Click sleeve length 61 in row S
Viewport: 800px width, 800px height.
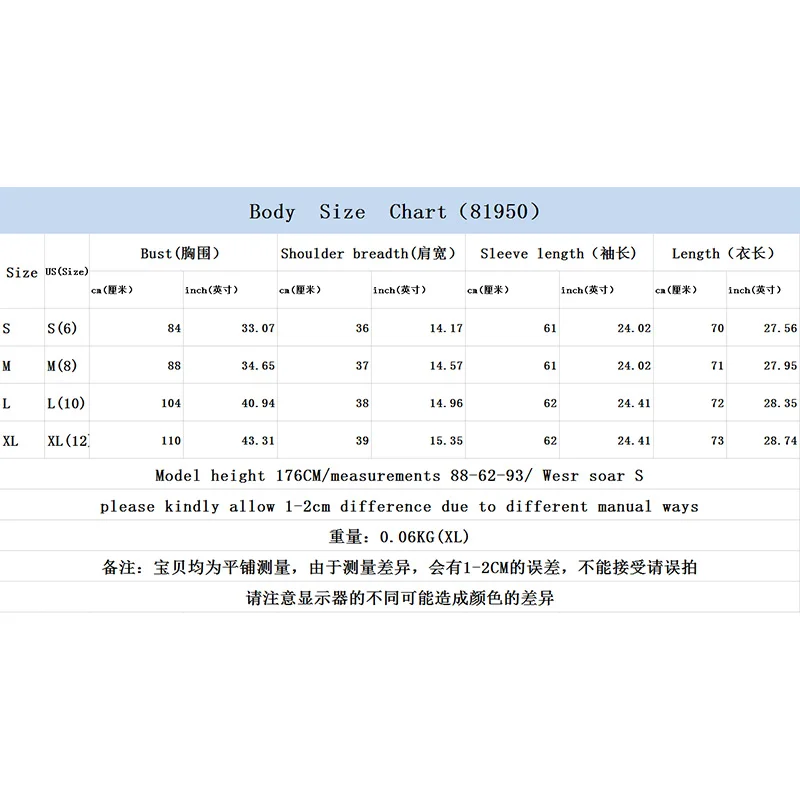click(x=550, y=328)
